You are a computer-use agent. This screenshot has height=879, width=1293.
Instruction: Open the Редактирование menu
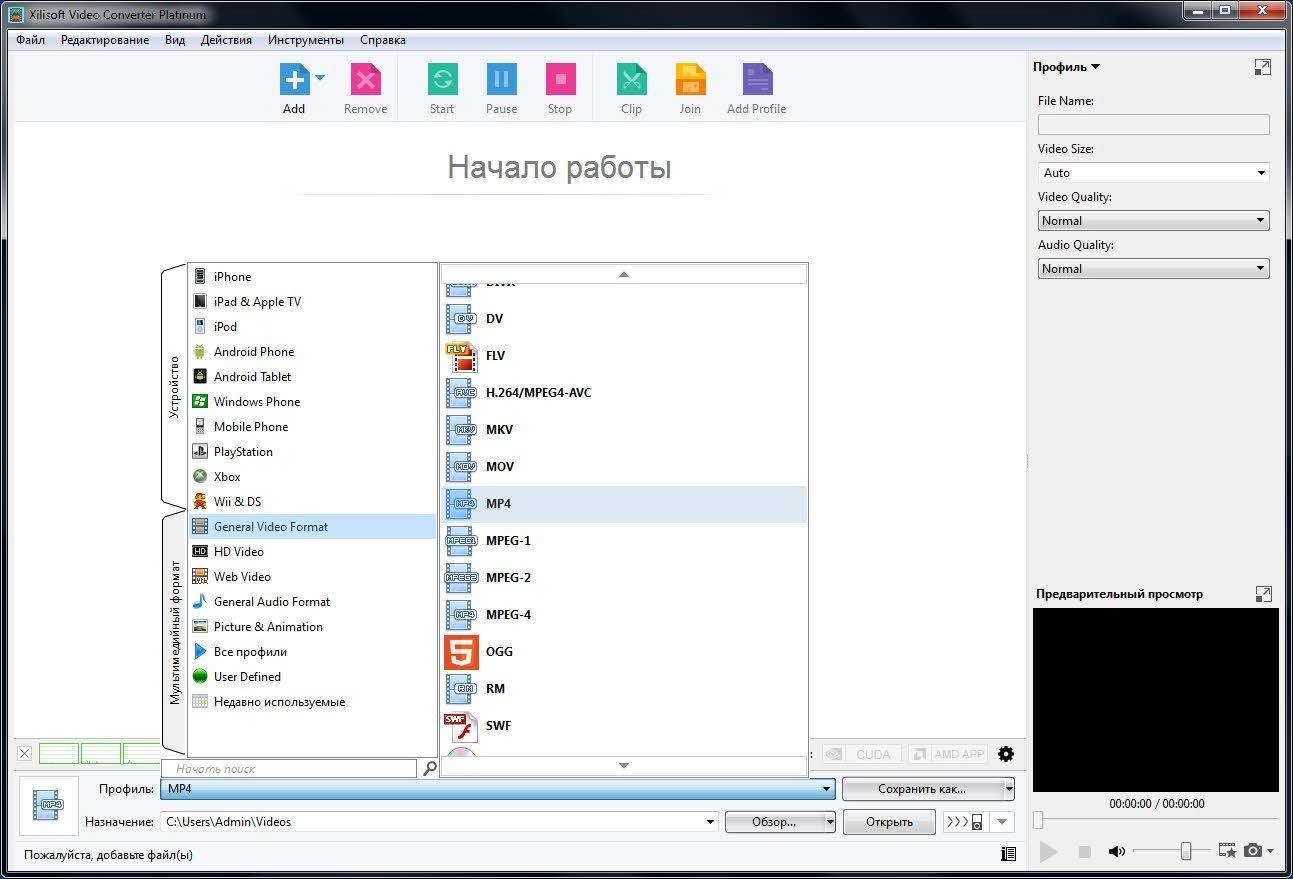(105, 40)
